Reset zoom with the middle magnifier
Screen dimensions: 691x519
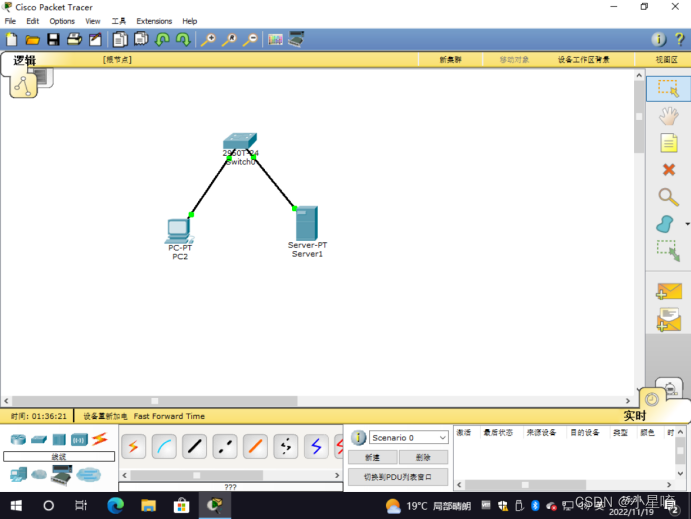[x=229, y=40]
